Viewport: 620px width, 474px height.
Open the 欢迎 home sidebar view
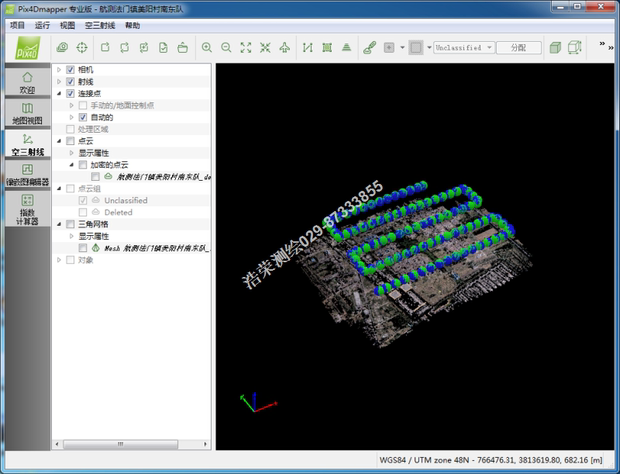click(x=27, y=83)
